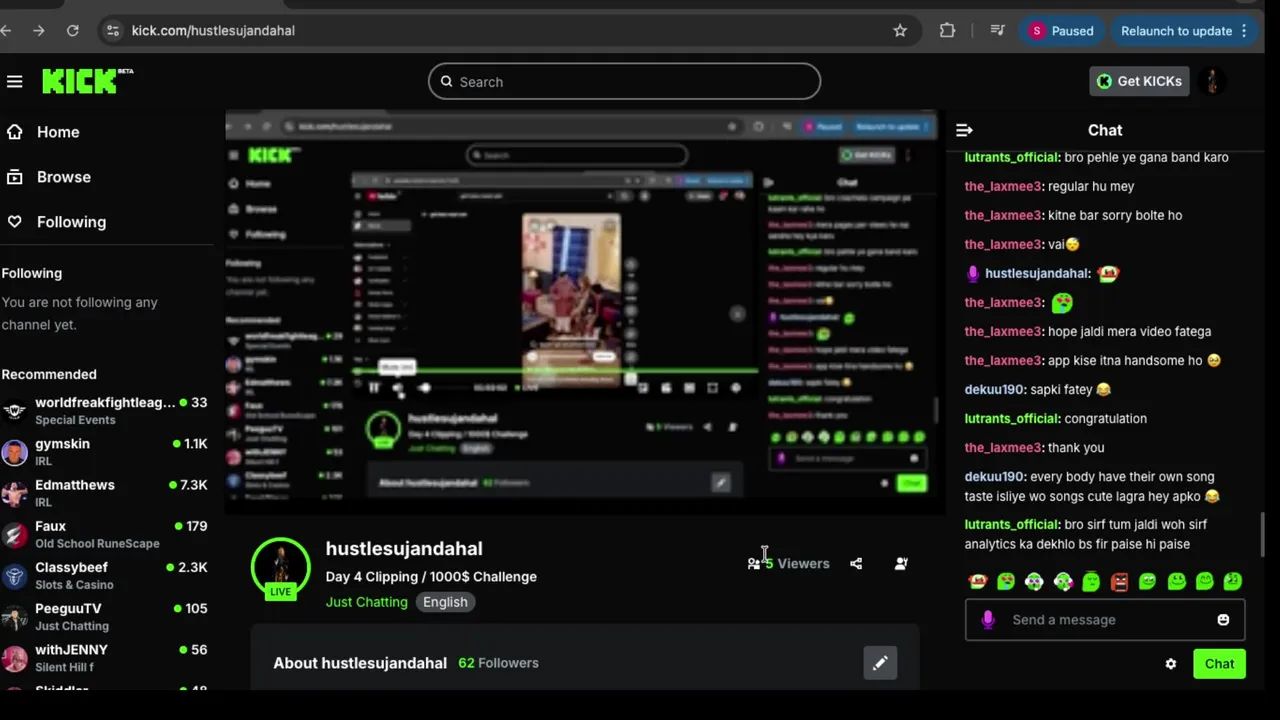Click lutrants_official in 'congratulation' message
1280x720 pixels.
[1012, 418]
